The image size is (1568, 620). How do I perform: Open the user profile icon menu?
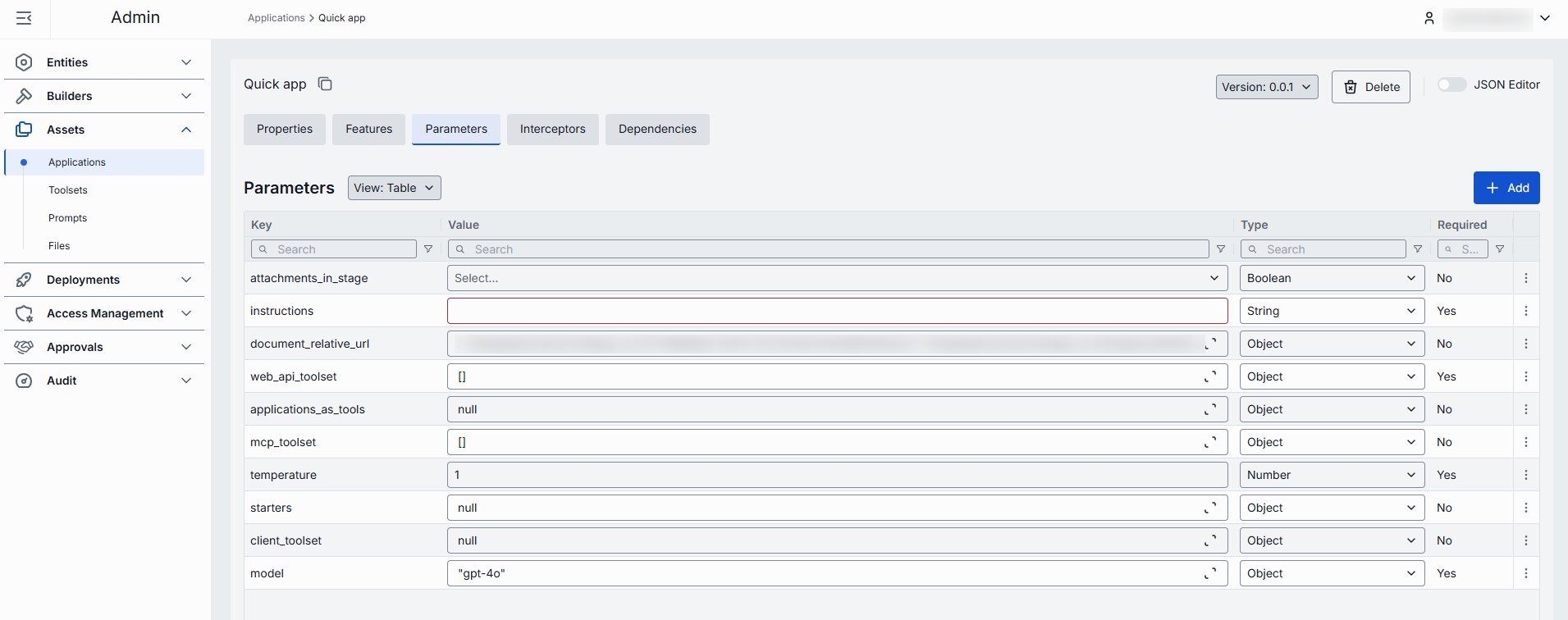point(1429,18)
